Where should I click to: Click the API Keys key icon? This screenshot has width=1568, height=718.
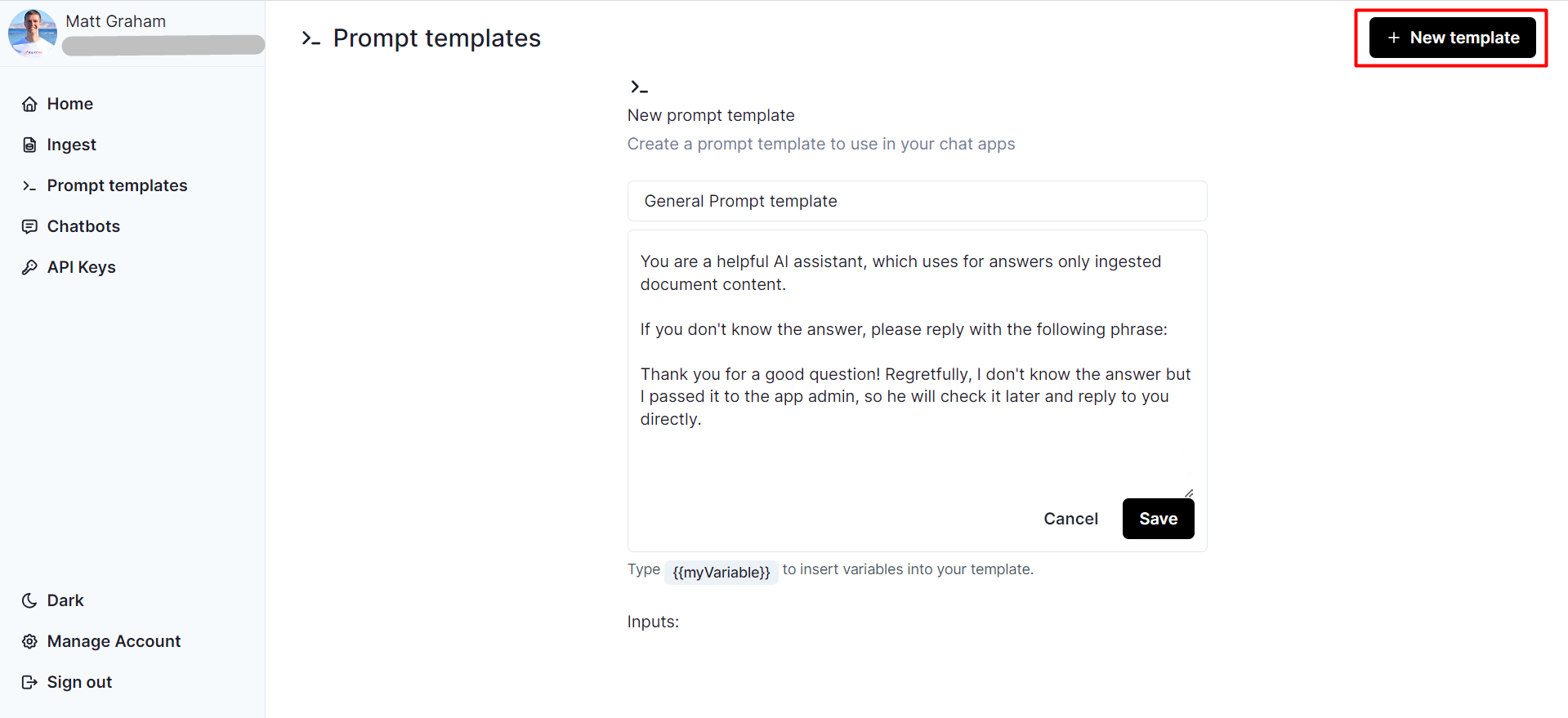[30, 267]
